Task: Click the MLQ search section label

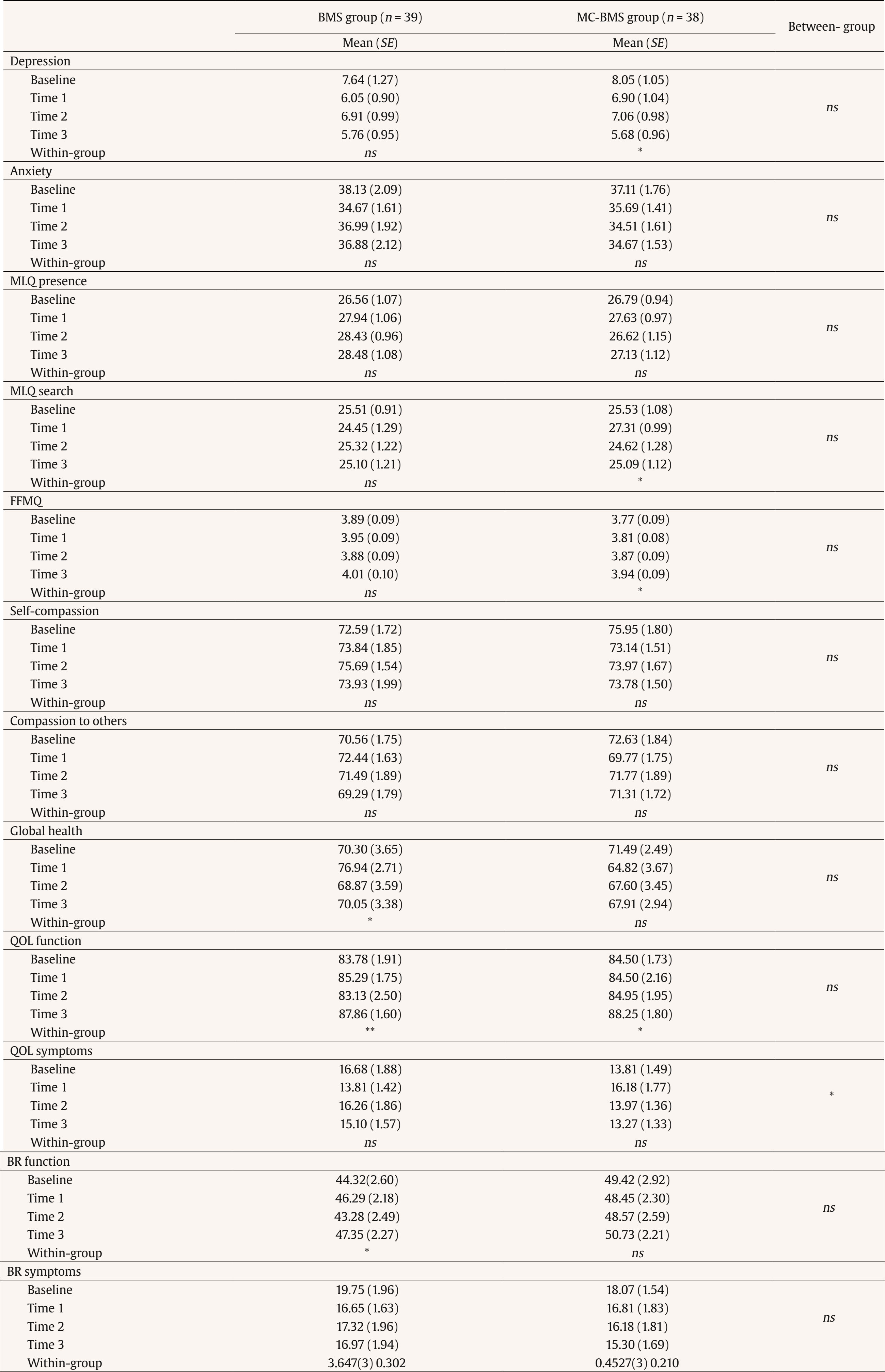Action: coord(42,391)
